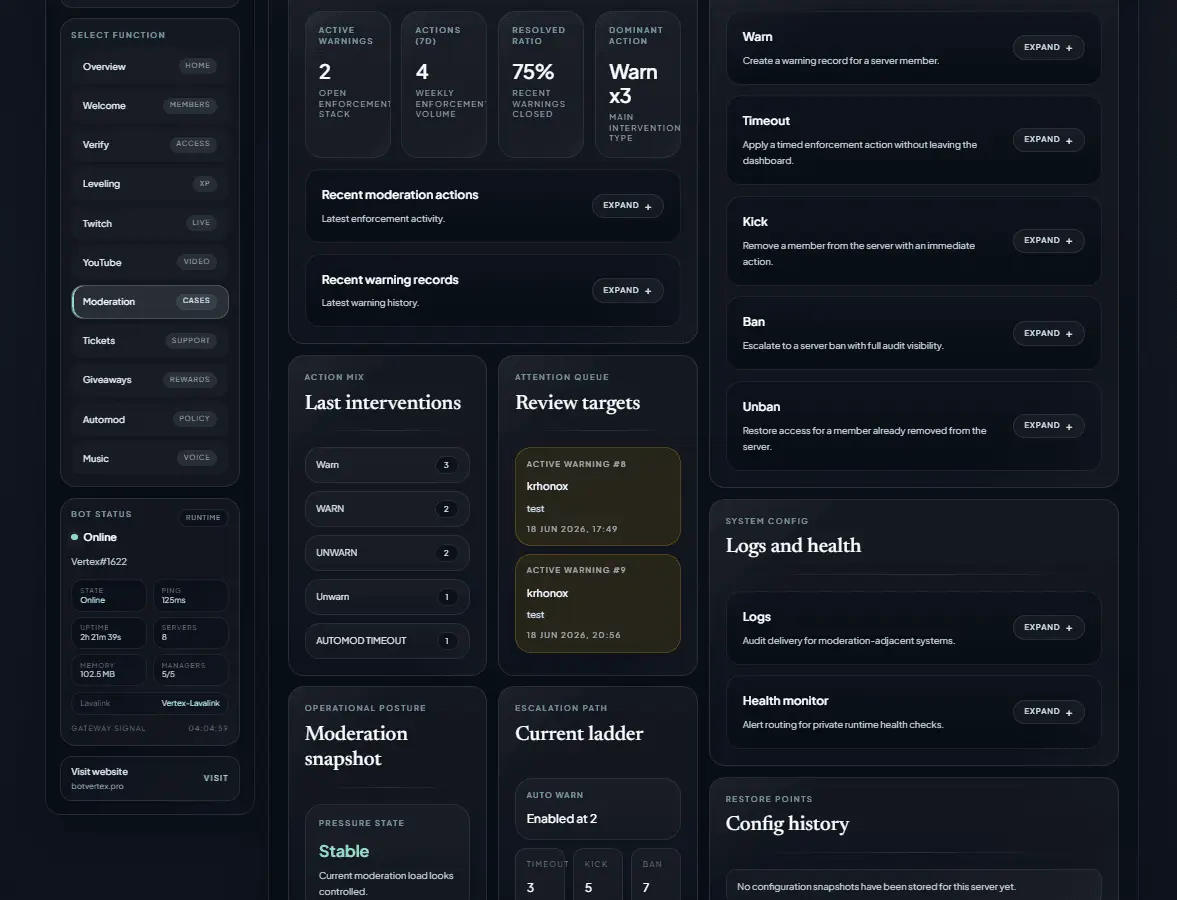This screenshot has height=900, width=1177.
Task: Expand the Unban action panel
Action: 1048,426
